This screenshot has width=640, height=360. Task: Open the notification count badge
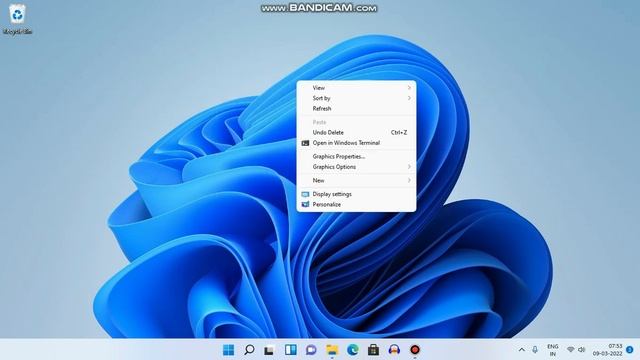[x=629, y=350]
